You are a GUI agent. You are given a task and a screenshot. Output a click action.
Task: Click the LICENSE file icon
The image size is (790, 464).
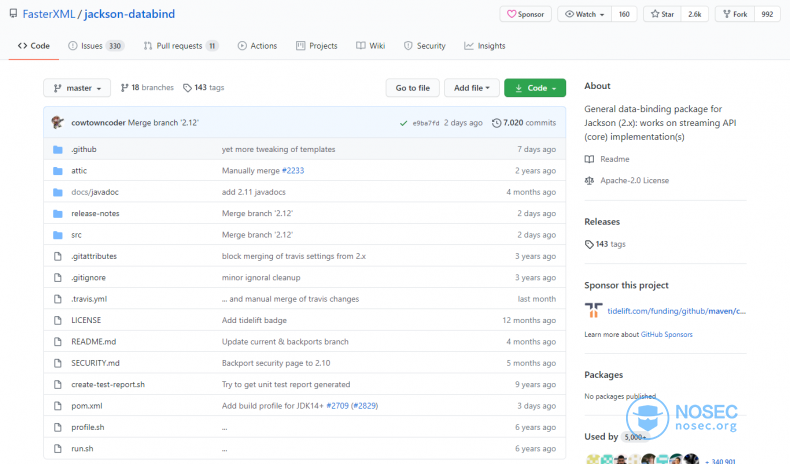point(58,320)
